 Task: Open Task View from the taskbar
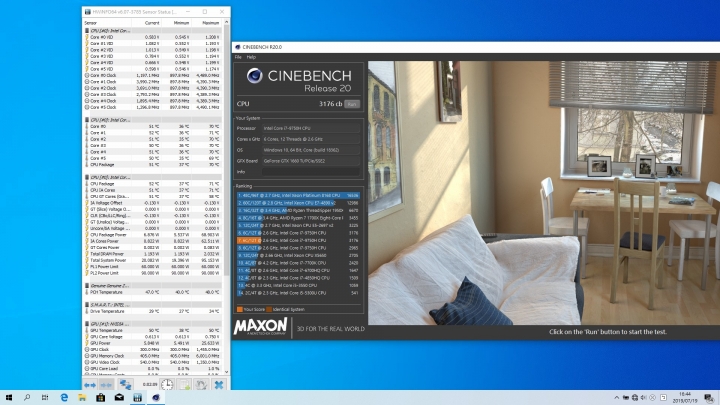[45, 398]
